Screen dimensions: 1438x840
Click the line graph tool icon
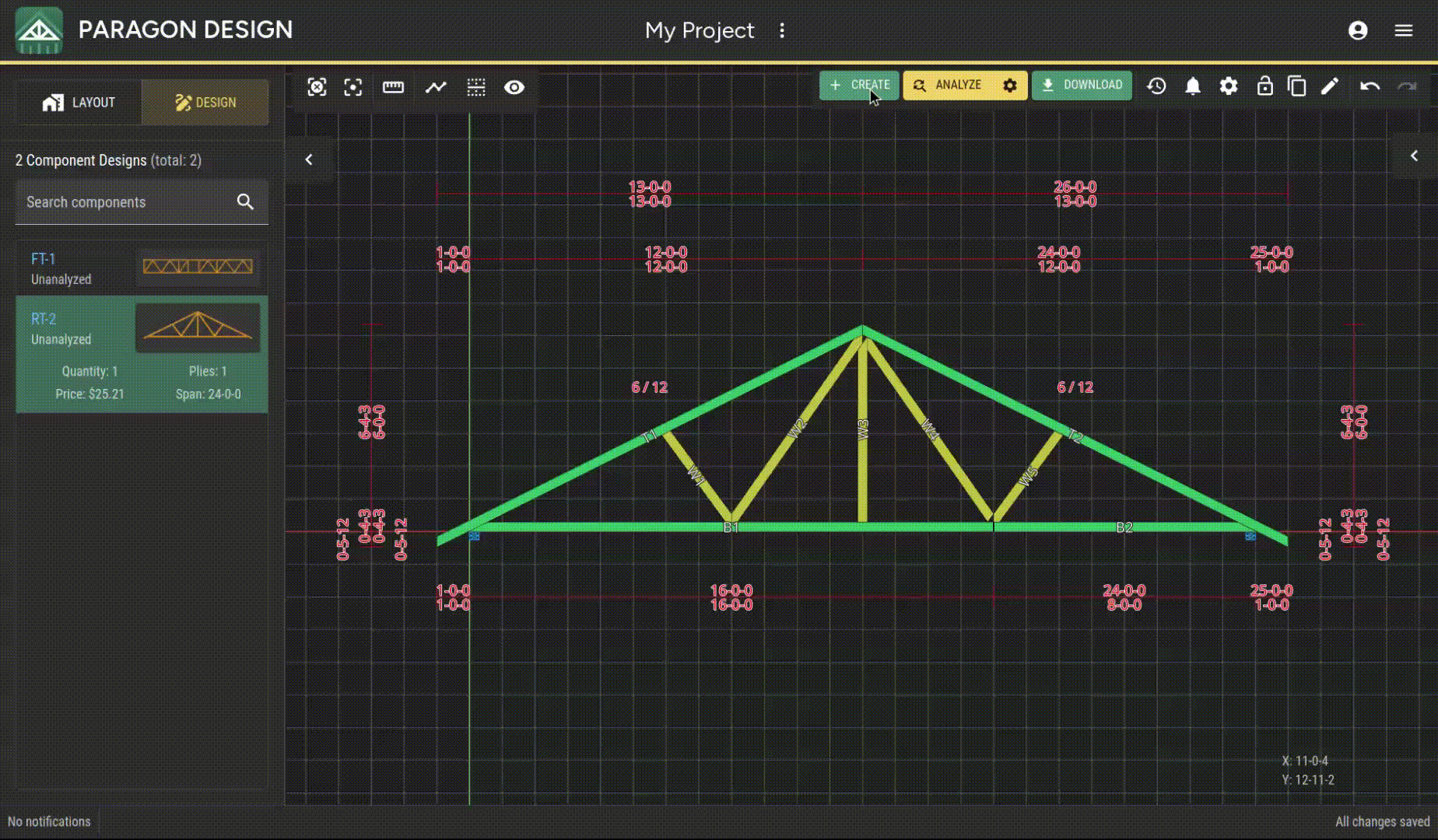(x=436, y=87)
